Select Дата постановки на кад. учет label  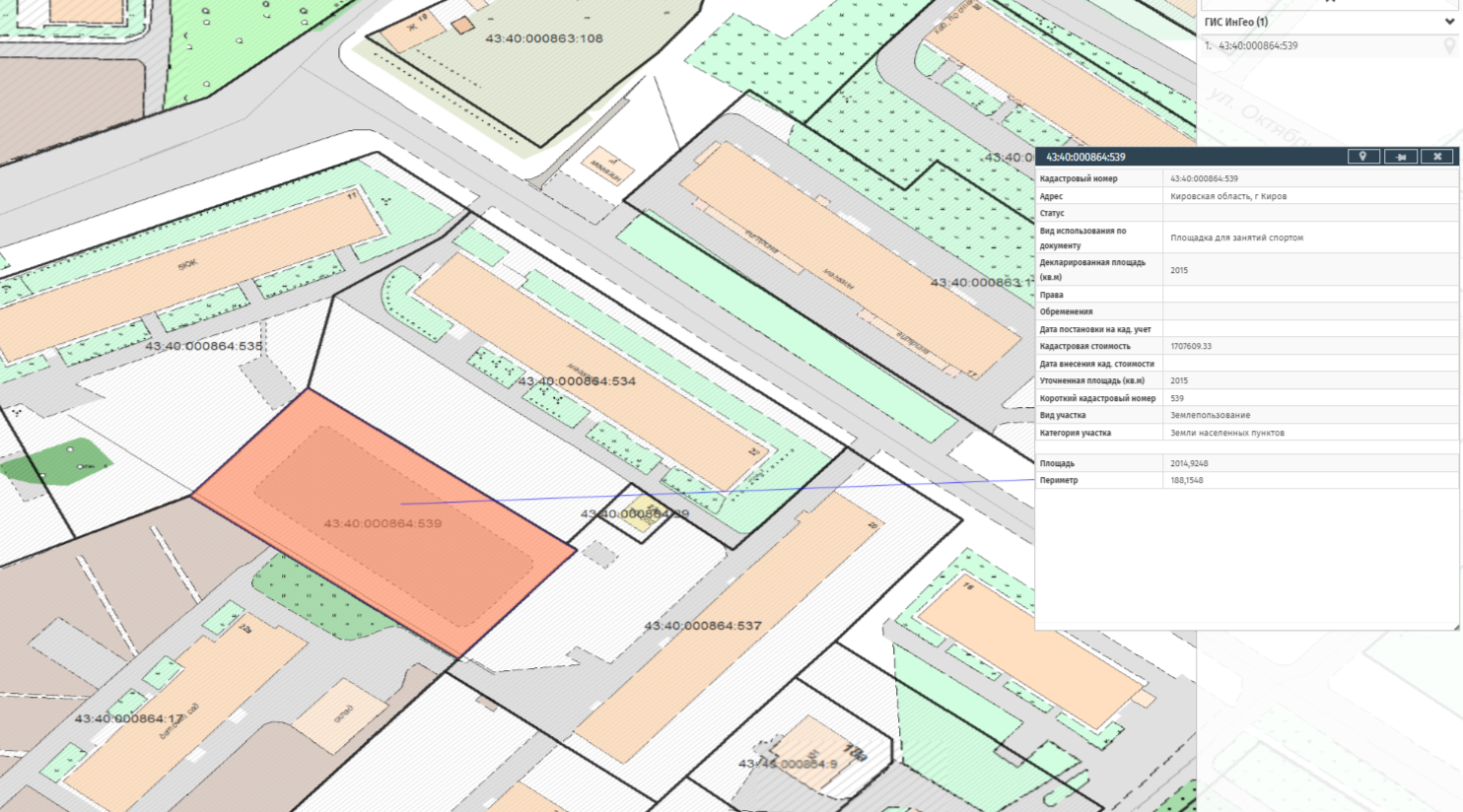coord(1095,329)
